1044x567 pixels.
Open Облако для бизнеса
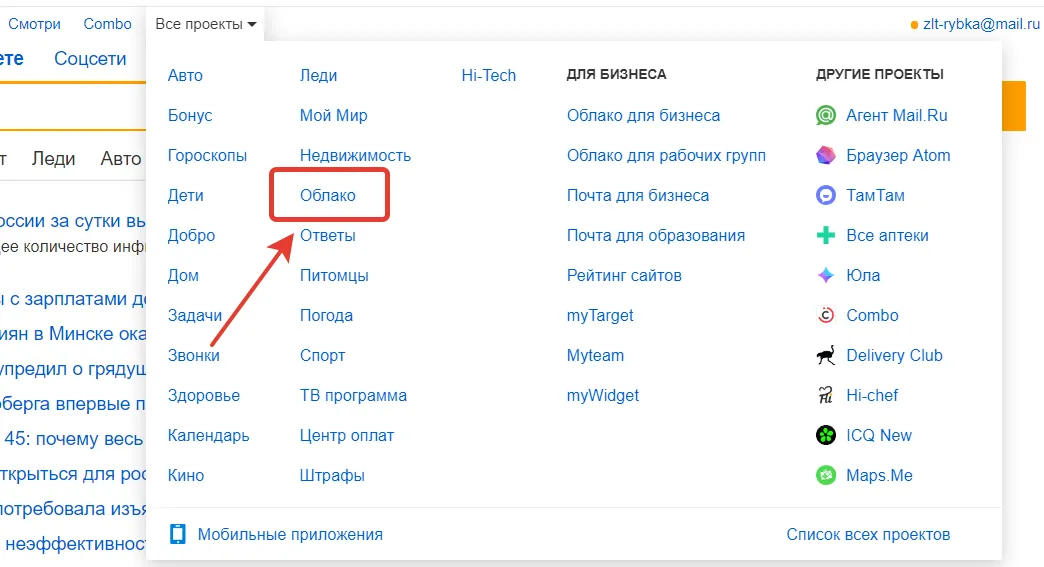tap(643, 115)
